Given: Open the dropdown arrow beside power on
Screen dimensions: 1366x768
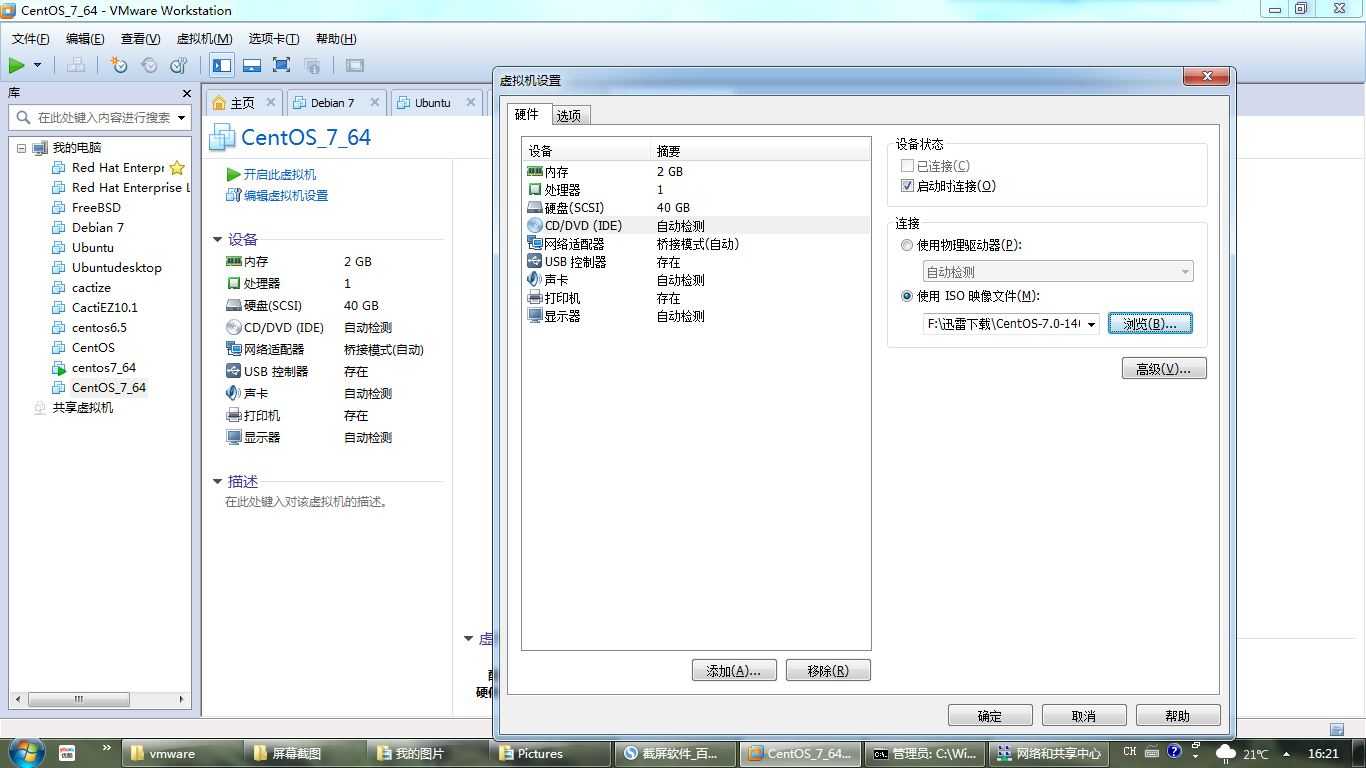Looking at the screenshot, I should tap(38, 65).
